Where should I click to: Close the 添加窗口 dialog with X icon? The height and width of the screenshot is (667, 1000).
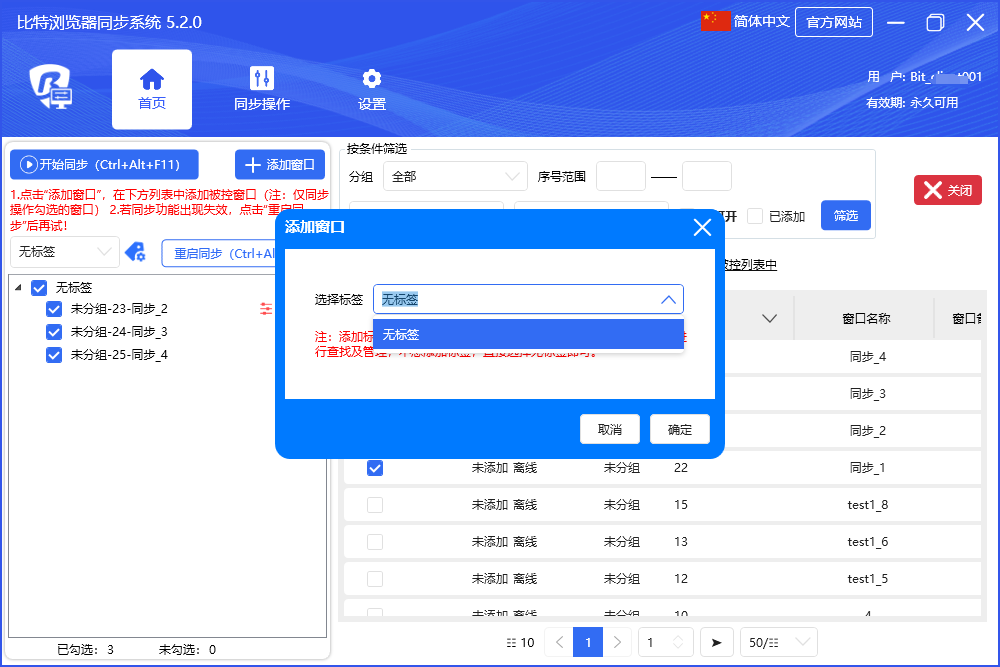[702, 228]
